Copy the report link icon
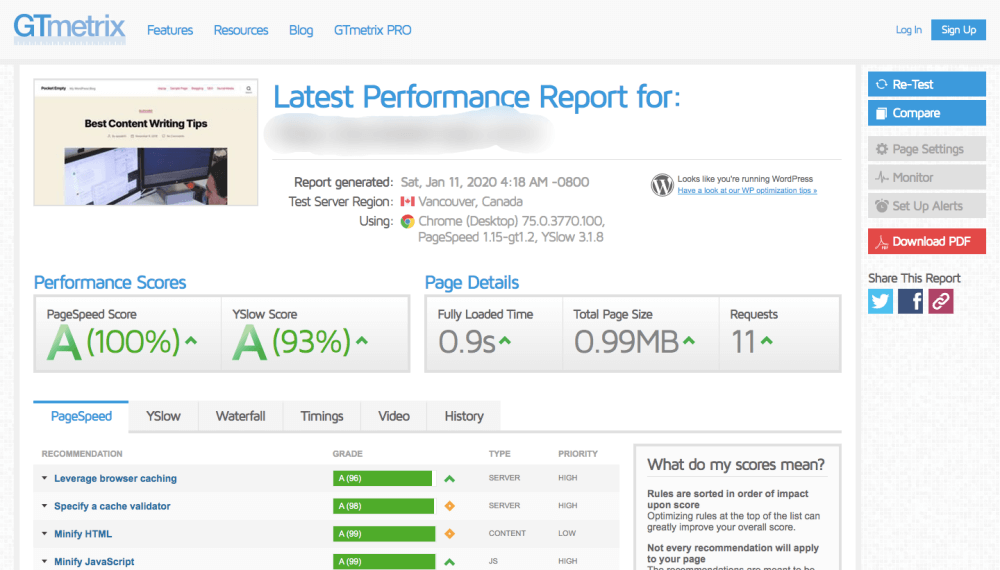The height and width of the screenshot is (570, 1000). (941, 301)
